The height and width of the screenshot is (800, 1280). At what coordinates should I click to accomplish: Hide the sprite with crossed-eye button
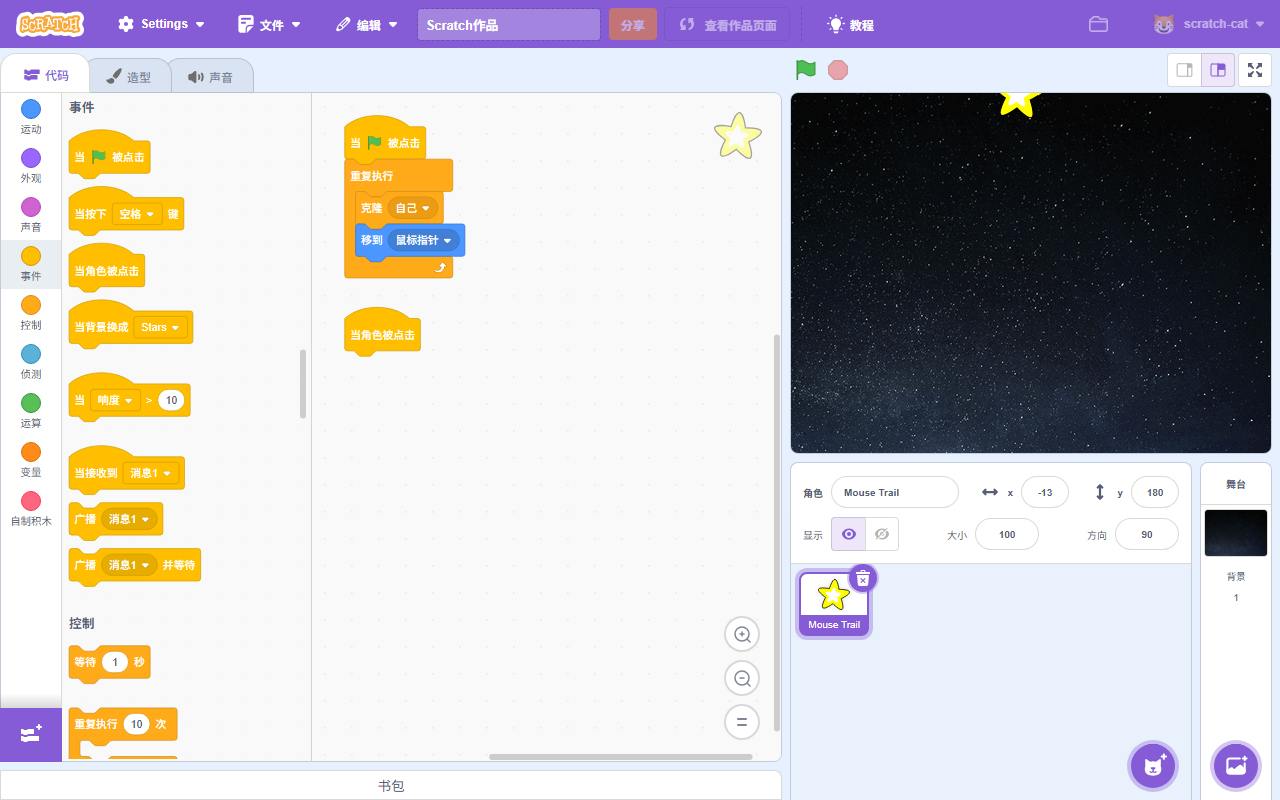coord(881,534)
